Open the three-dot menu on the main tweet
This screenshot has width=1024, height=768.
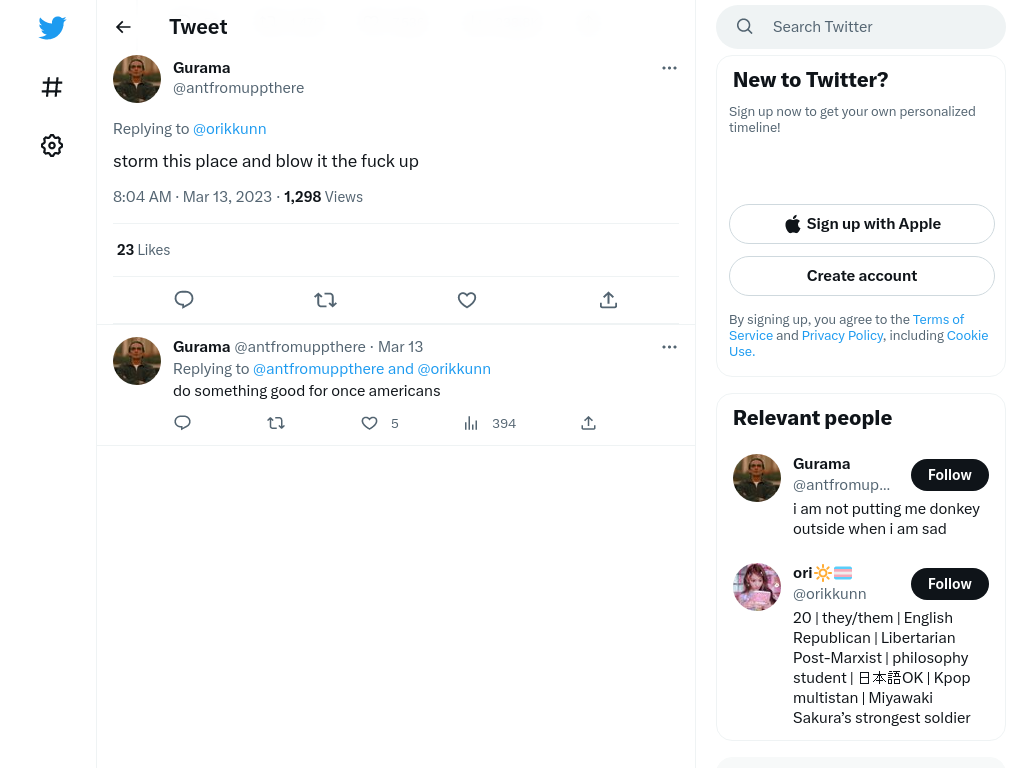[669, 68]
